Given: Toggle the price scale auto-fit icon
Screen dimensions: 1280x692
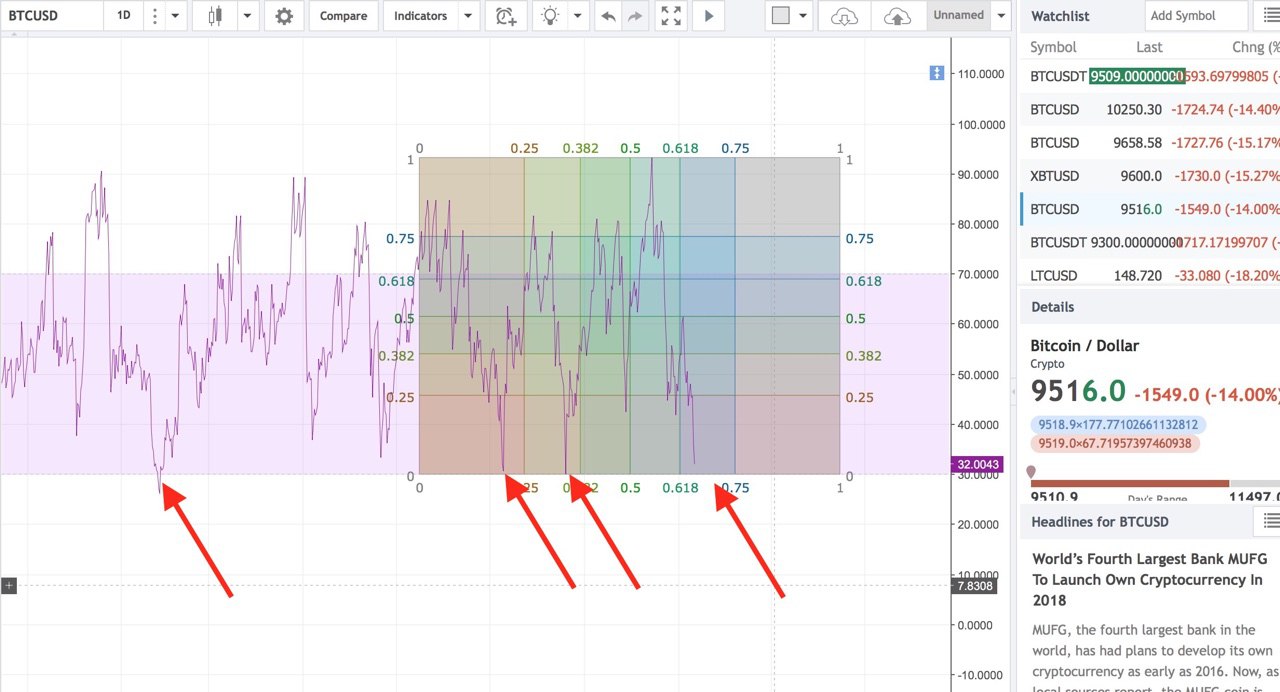Looking at the screenshot, I should (937, 73).
